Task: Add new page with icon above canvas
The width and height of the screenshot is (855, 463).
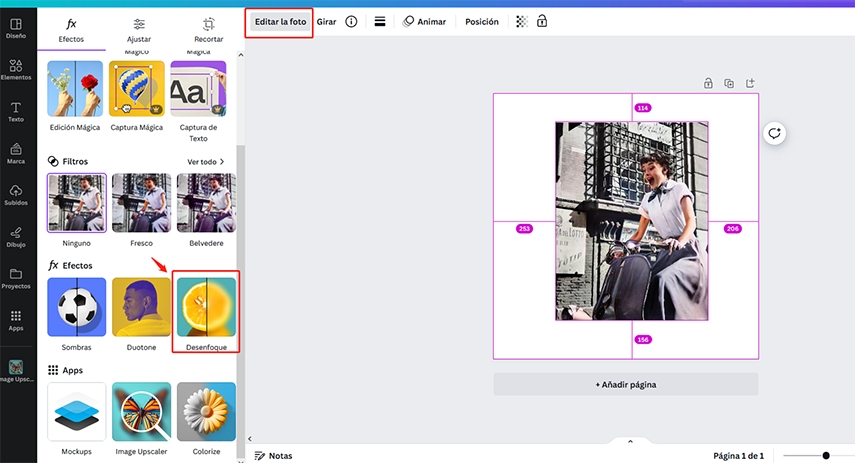Action: [x=750, y=83]
